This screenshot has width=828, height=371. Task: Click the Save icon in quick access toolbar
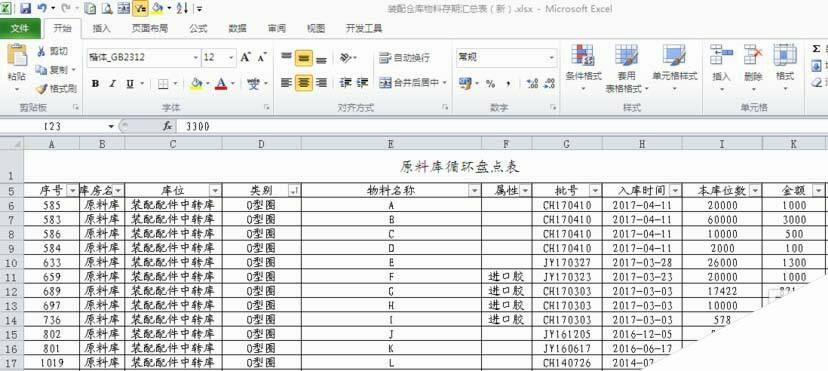click(x=25, y=8)
